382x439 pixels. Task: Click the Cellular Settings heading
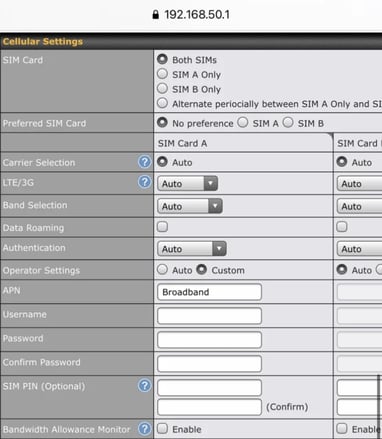pos(43,42)
